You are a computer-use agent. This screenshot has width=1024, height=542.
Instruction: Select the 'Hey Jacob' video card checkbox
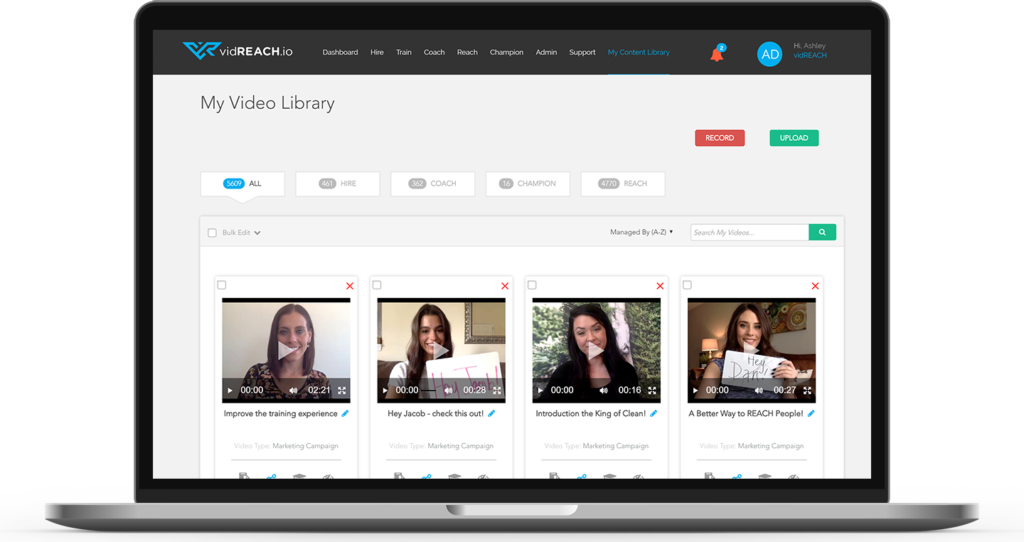pos(377,285)
